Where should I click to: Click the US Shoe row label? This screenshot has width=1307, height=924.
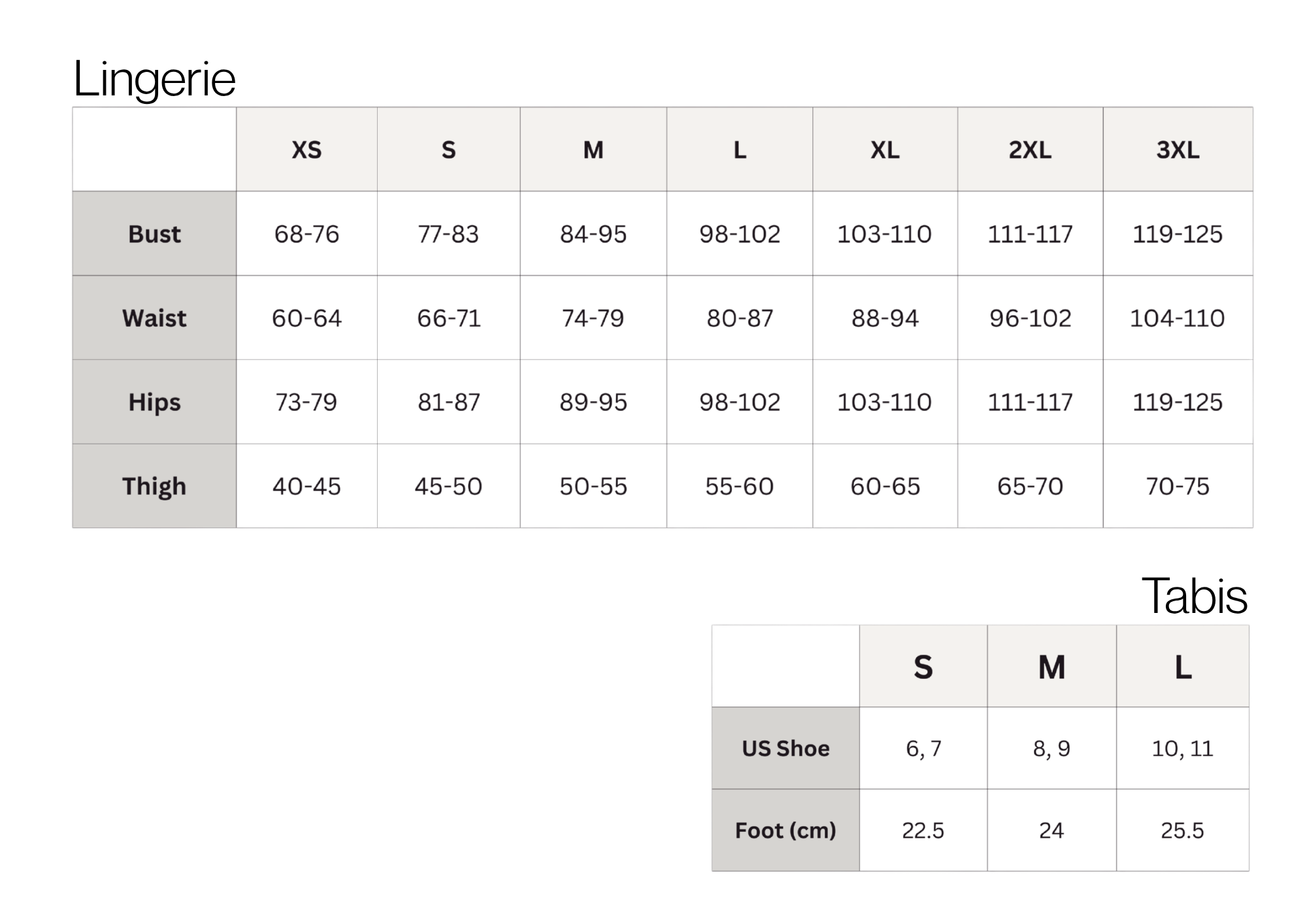click(x=786, y=748)
